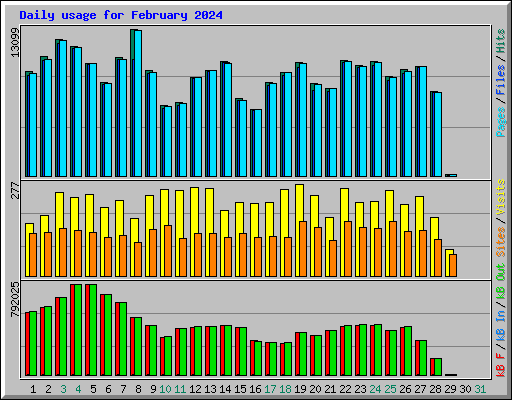This screenshot has width=512, height=400.
Task: Click day label 7 on the x-axis
Action: pos(123,389)
